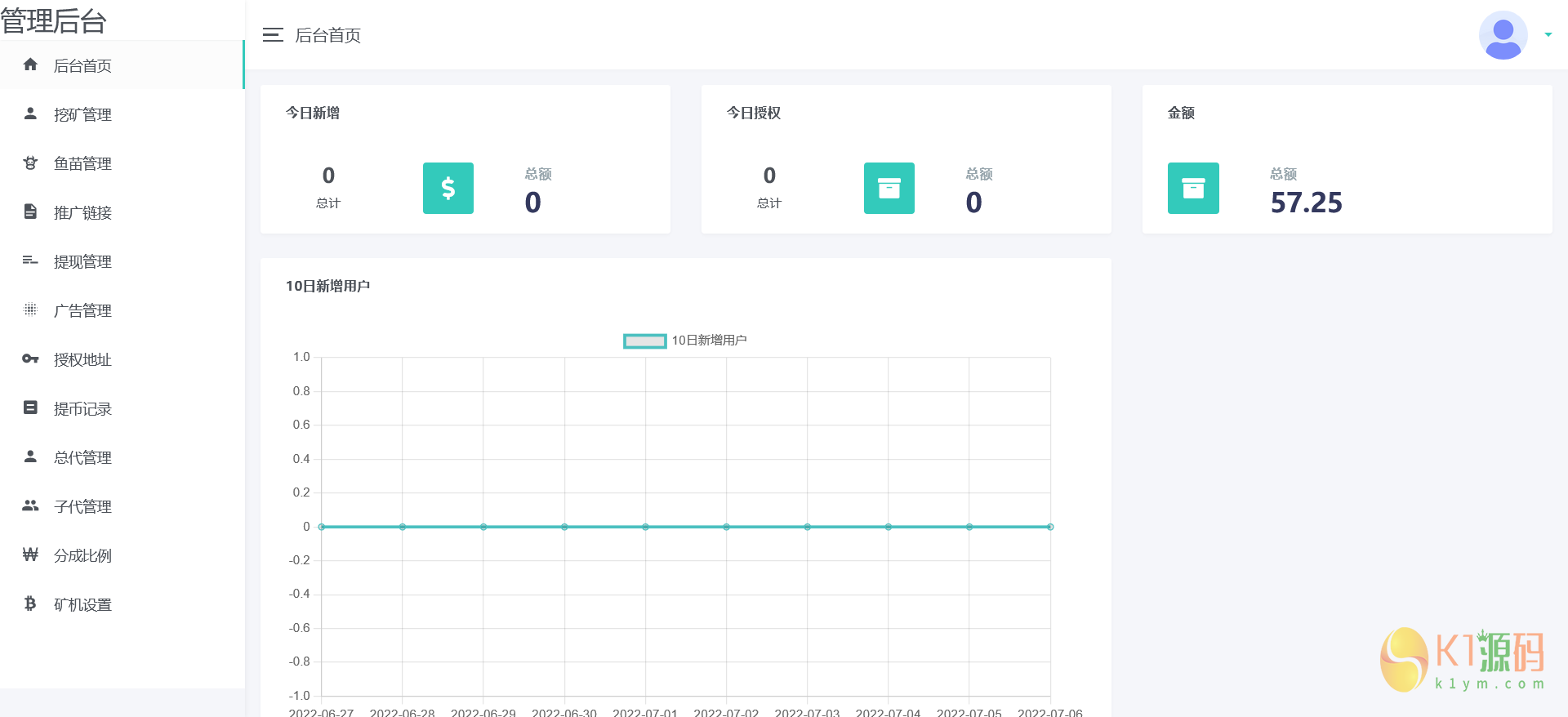1568x717 pixels.
Task: Select 推广链接 from the sidebar
Action: [x=82, y=212]
